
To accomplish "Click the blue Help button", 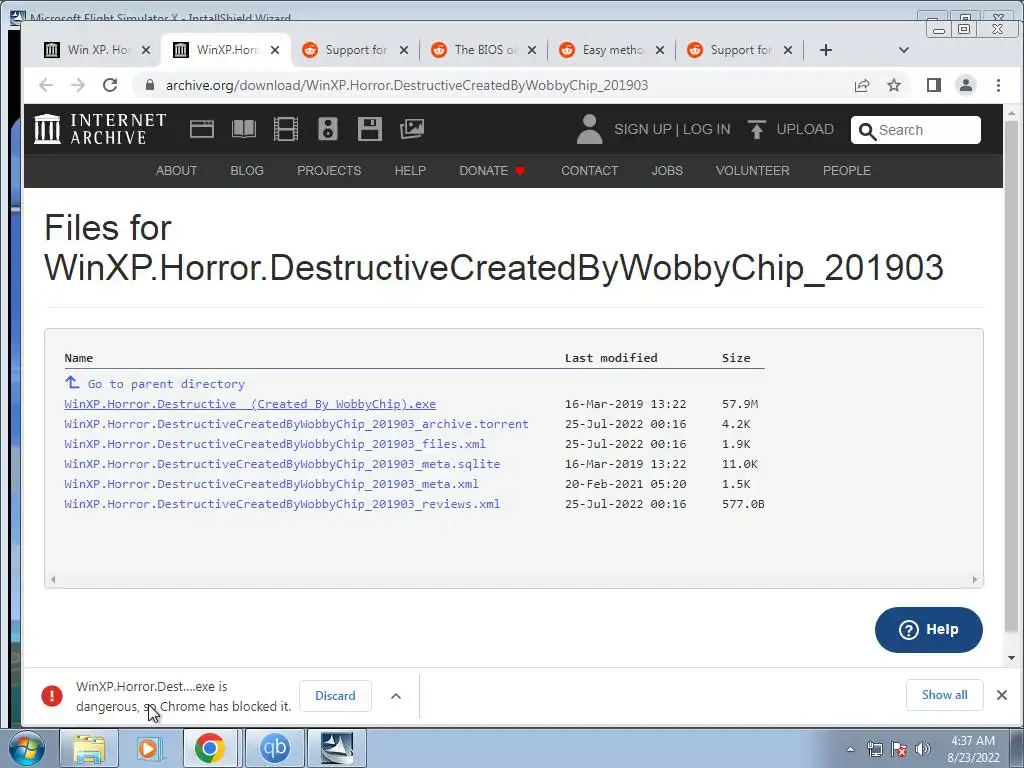I will click(x=928, y=630).
